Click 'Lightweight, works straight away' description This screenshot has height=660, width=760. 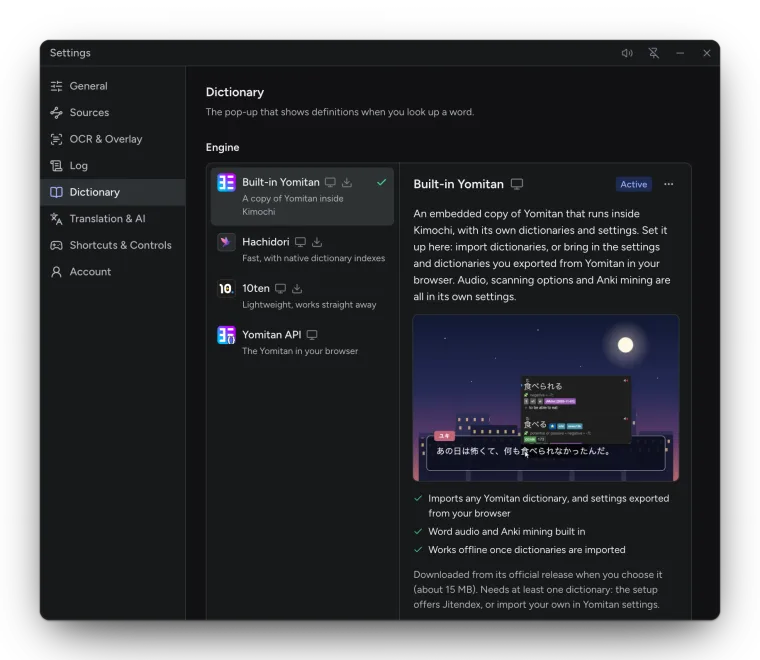[309, 305]
